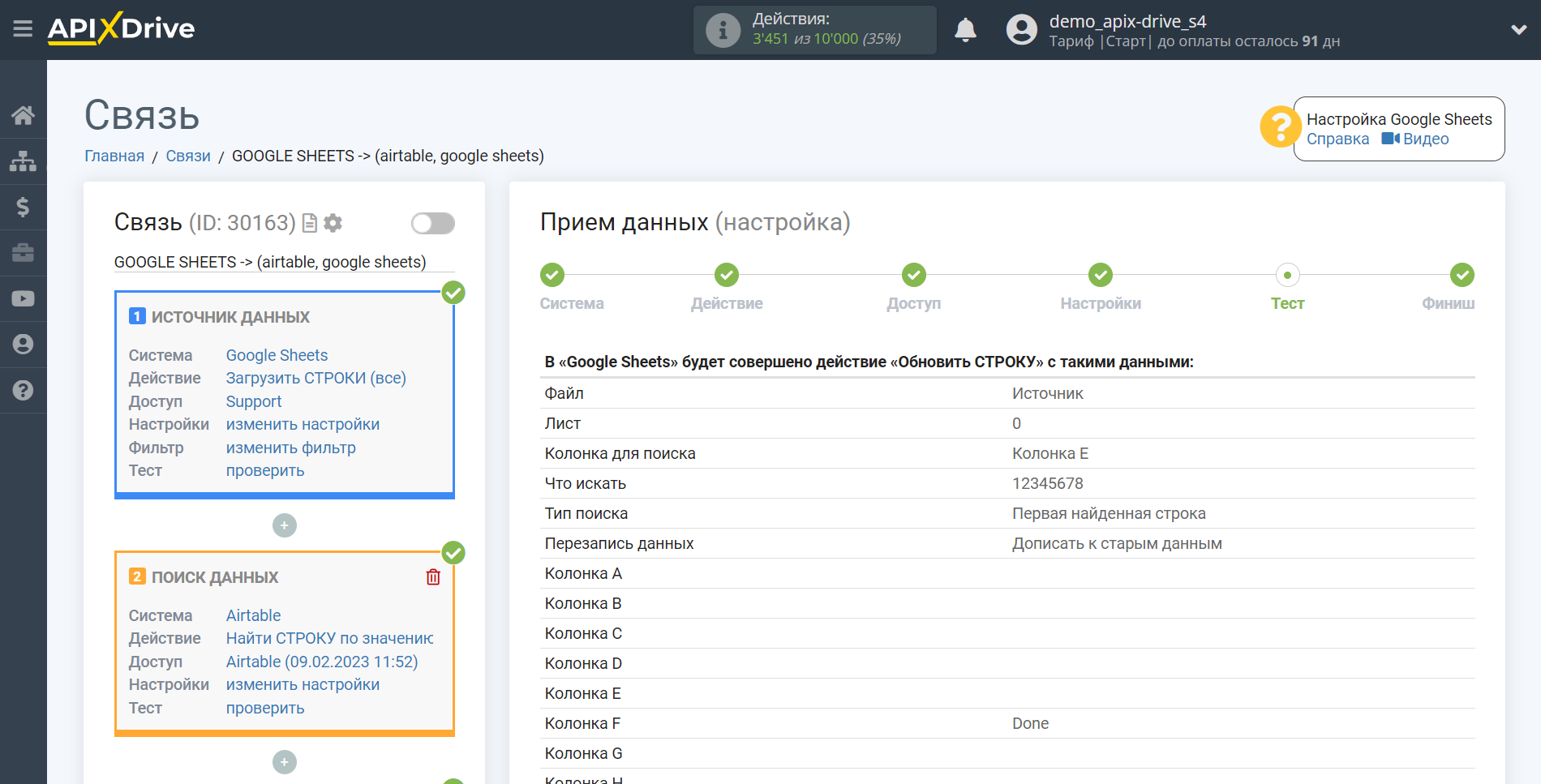The image size is (1541, 784).
Task: Open connections sitemap icon in sidebar
Action: [23, 161]
